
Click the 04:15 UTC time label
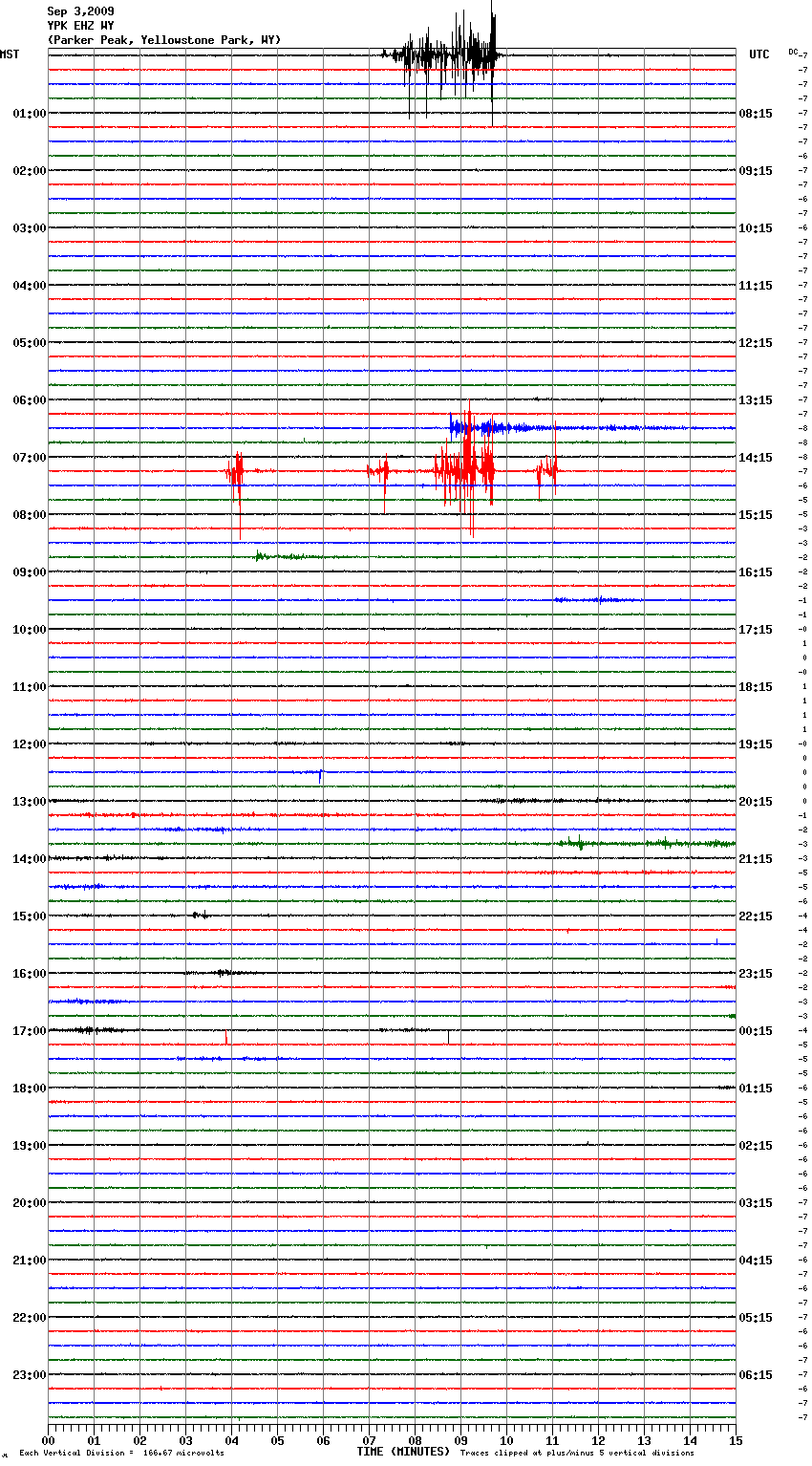pyautogui.click(x=756, y=1261)
